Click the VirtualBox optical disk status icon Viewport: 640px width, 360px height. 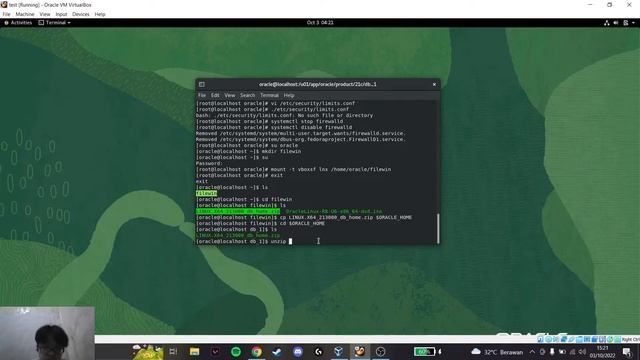548,339
